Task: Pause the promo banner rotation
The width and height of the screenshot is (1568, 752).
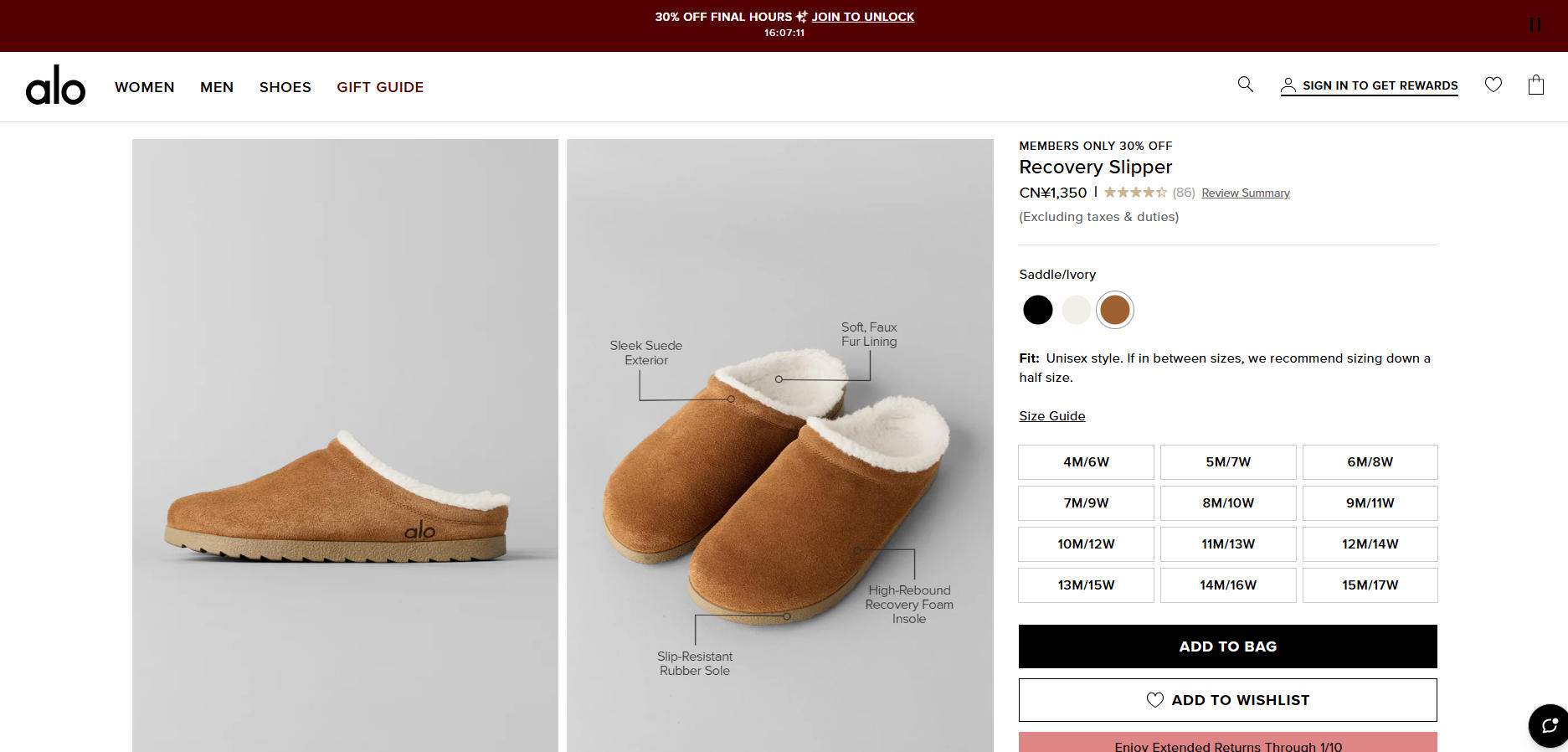Action: 1535,25
